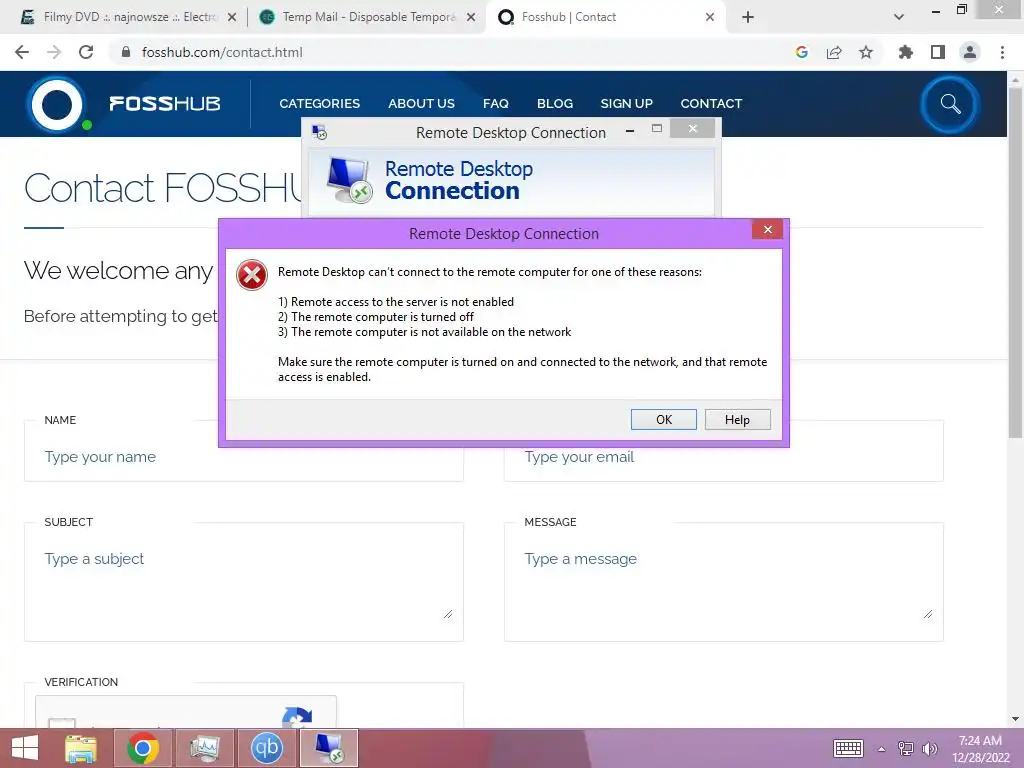
Task: Click the page vertical scrollbar thumb
Action: (1015, 261)
